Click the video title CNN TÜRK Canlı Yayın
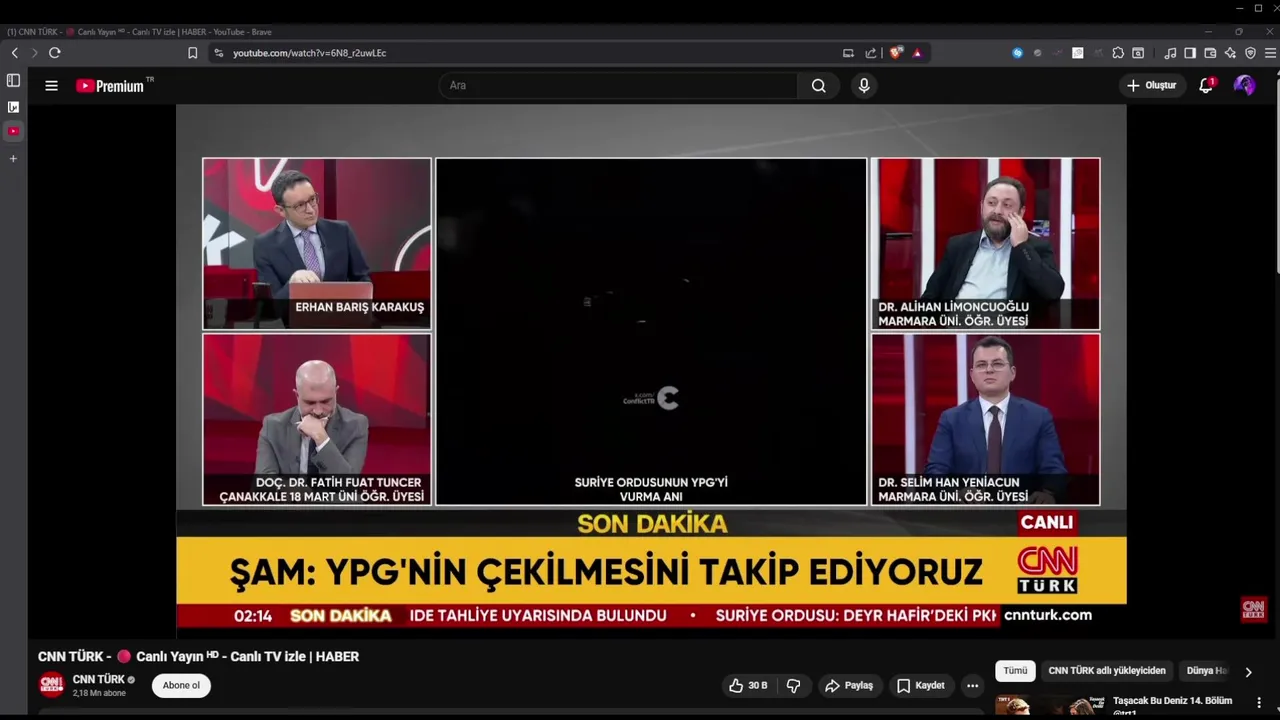The width and height of the screenshot is (1280, 720). click(x=198, y=656)
